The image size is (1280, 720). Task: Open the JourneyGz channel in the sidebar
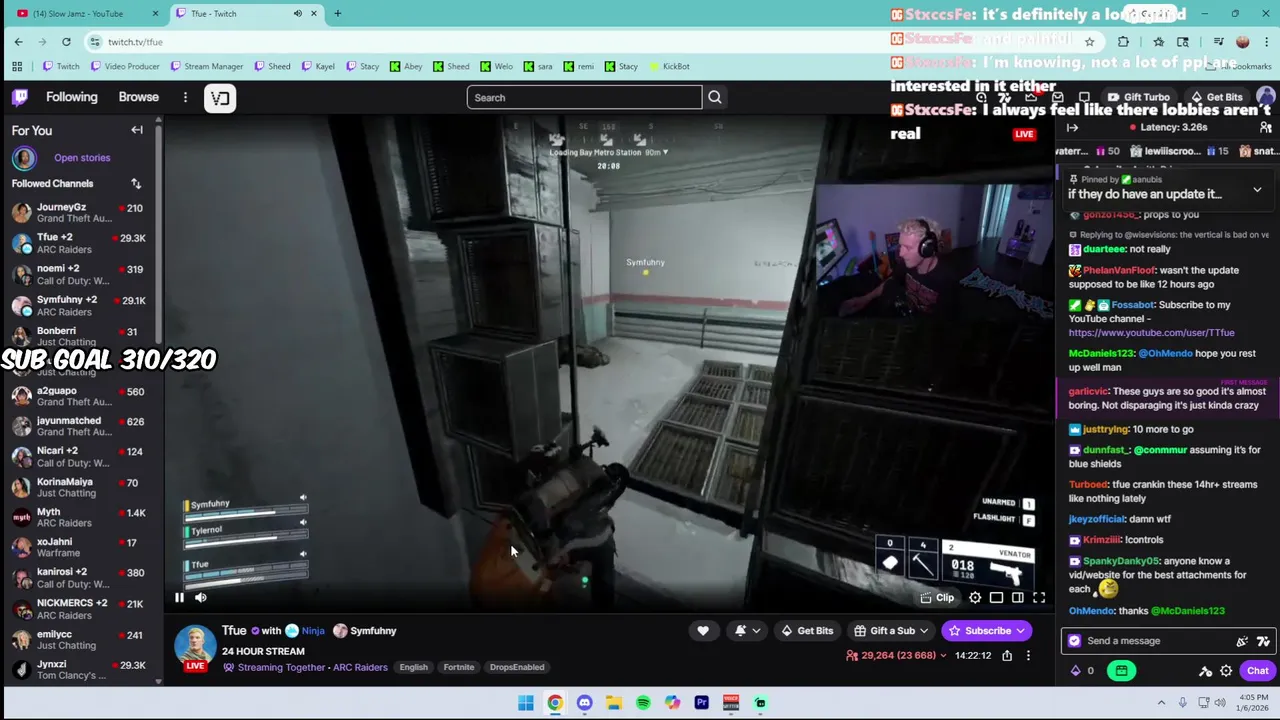tap(80, 212)
